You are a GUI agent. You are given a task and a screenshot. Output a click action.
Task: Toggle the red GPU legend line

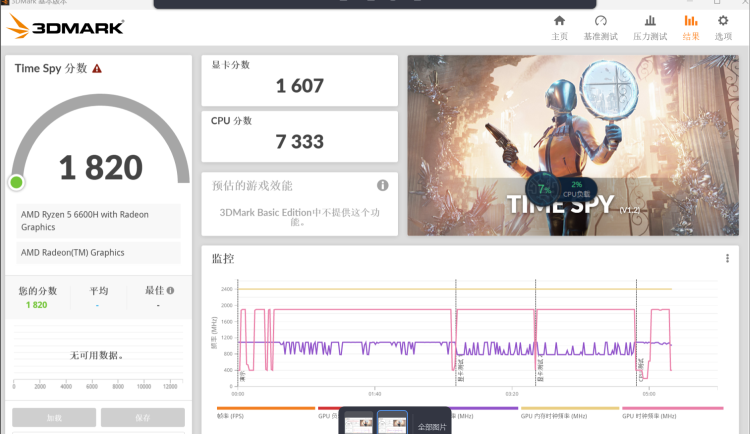[328, 412]
